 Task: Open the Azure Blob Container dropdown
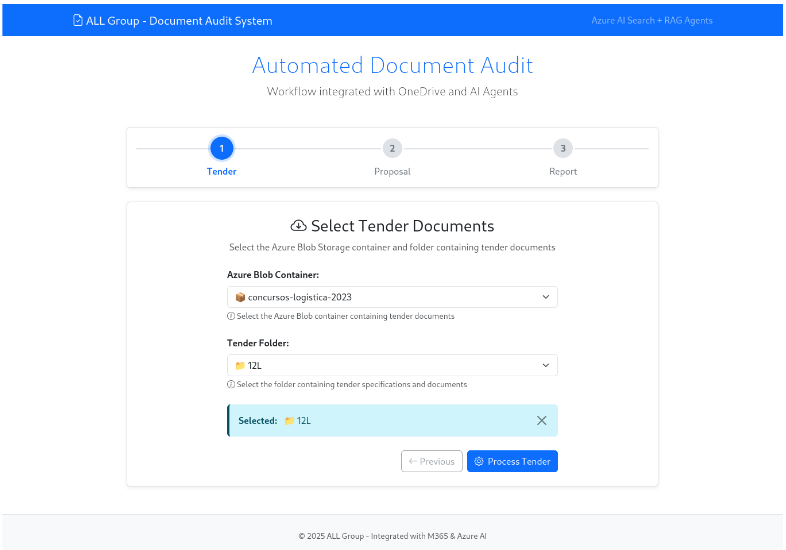pyautogui.click(x=392, y=297)
